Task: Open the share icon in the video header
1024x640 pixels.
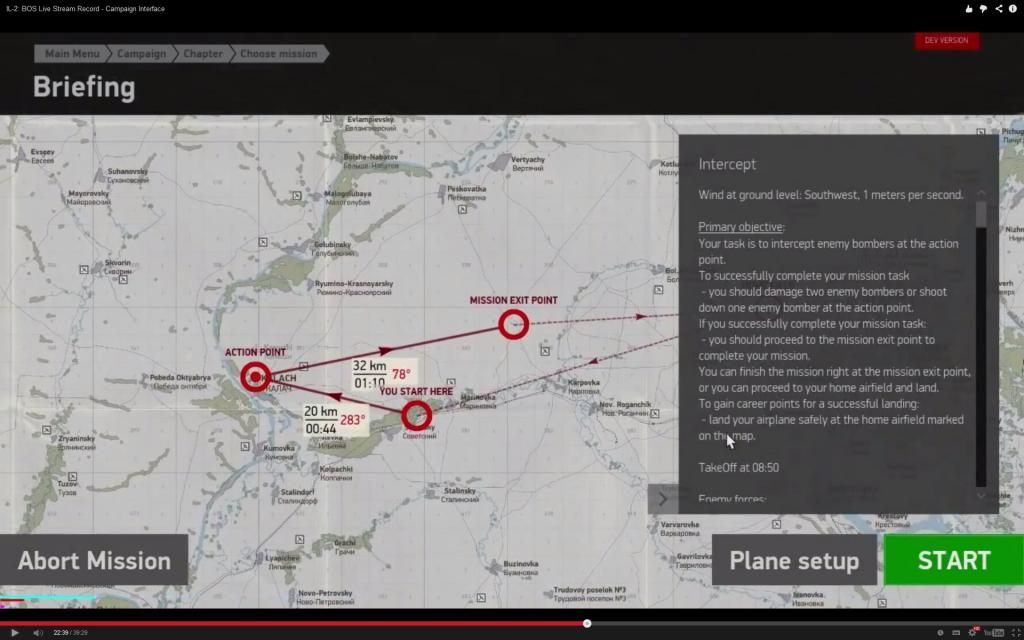Action: click(x=999, y=8)
